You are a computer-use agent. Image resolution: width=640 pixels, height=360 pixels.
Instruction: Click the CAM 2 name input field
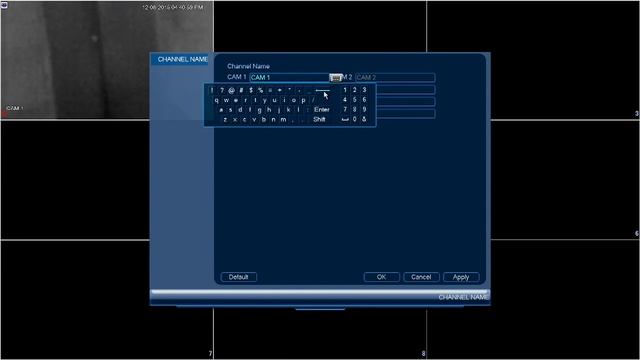point(395,77)
